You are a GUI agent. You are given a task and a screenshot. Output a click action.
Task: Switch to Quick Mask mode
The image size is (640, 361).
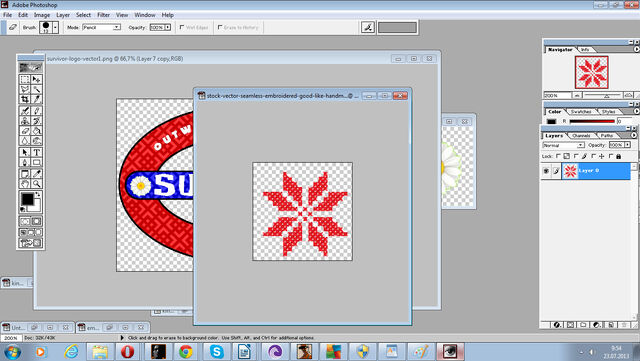pos(36,221)
